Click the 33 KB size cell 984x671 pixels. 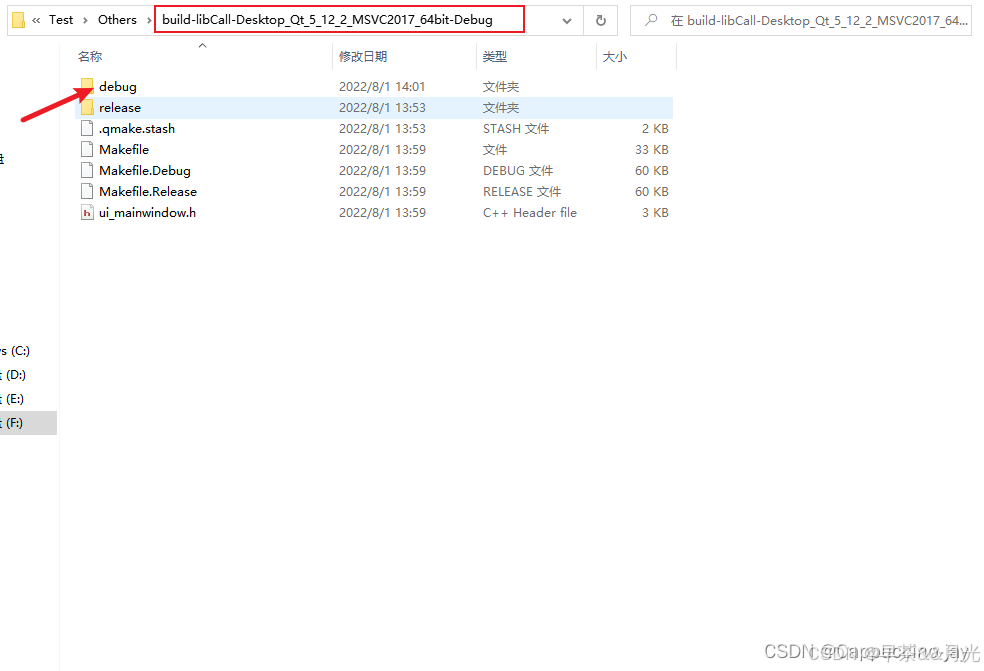pos(652,149)
